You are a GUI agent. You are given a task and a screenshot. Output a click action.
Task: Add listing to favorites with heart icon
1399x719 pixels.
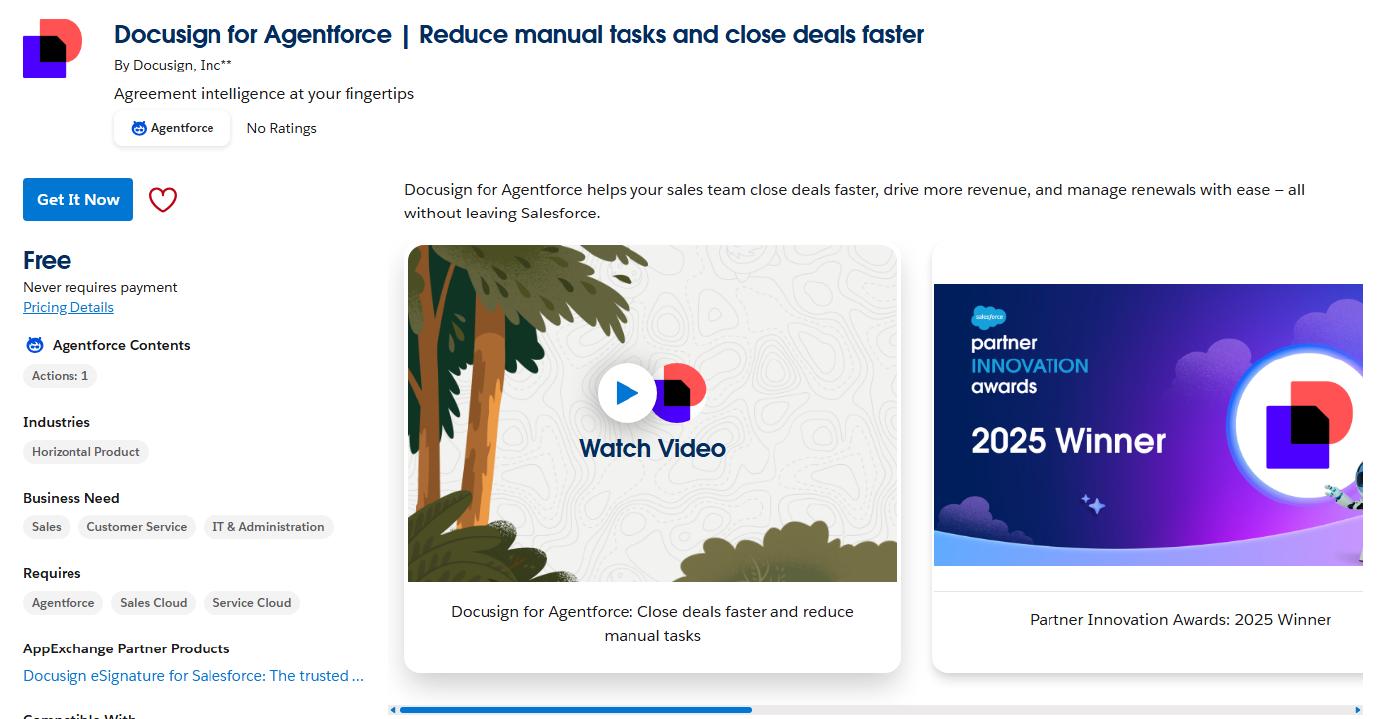click(163, 200)
